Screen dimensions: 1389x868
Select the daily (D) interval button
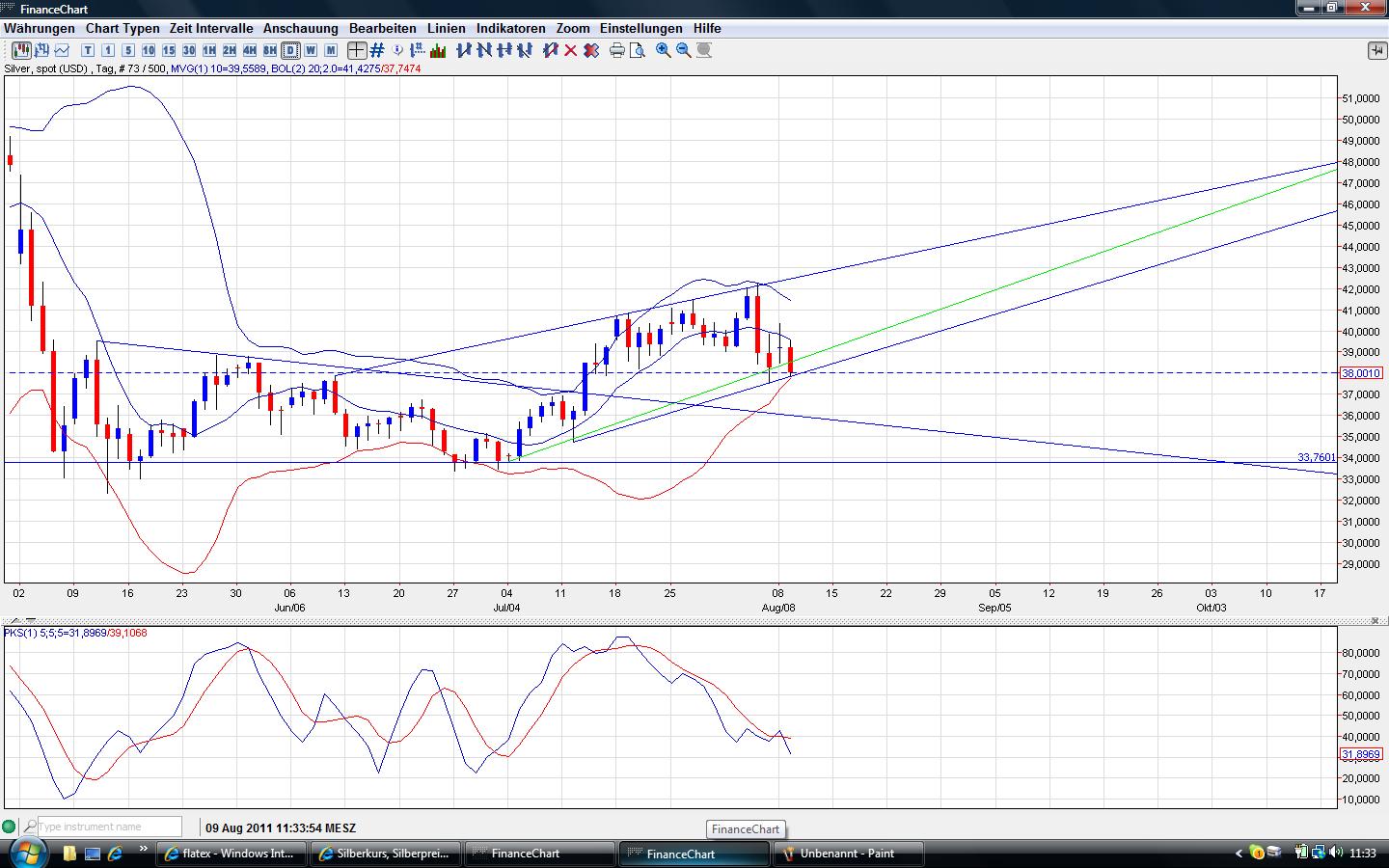pyautogui.click(x=290, y=50)
